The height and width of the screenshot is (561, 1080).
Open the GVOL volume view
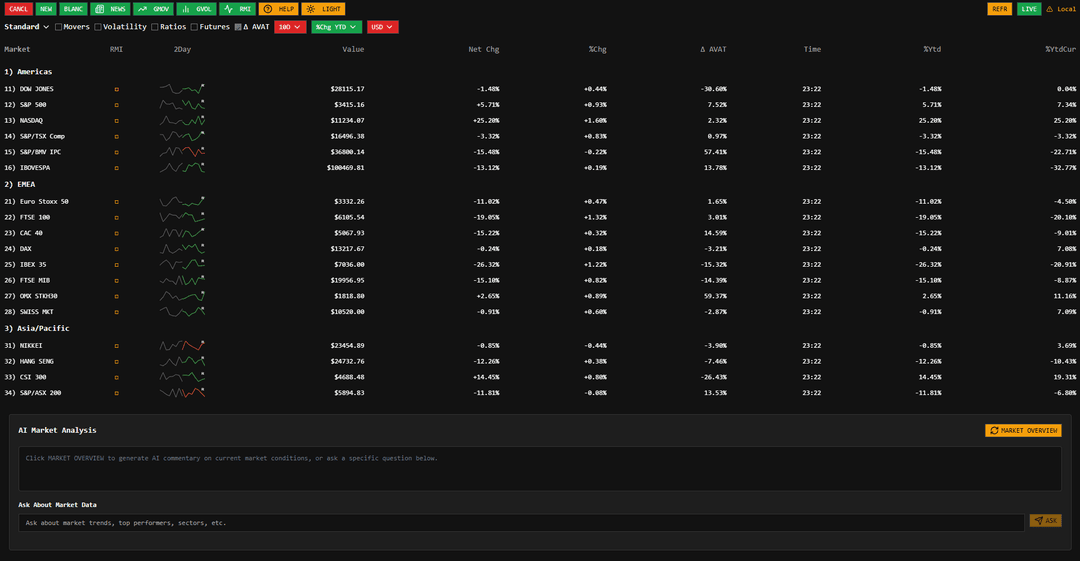(x=196, y=9)
